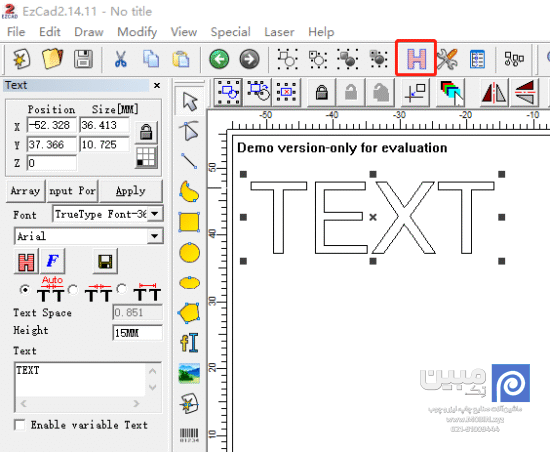The height and width of the screenshot is (452, 550).
Task: Expand the TrueType Font type dropdown
Action: pyautogui.click(x=154, y=214)
